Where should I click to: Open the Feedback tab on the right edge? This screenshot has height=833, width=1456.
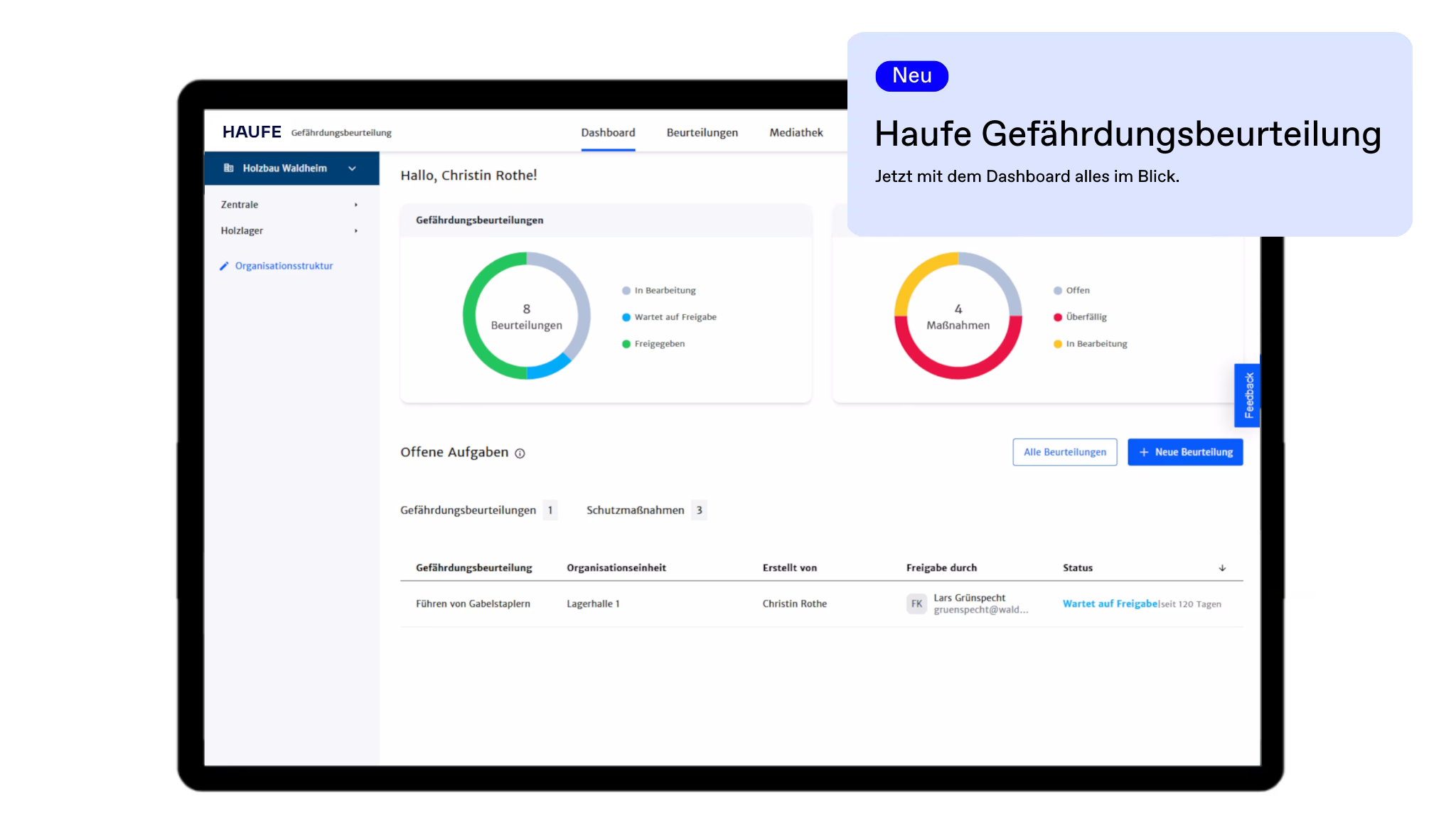[x=1247, y=394]
